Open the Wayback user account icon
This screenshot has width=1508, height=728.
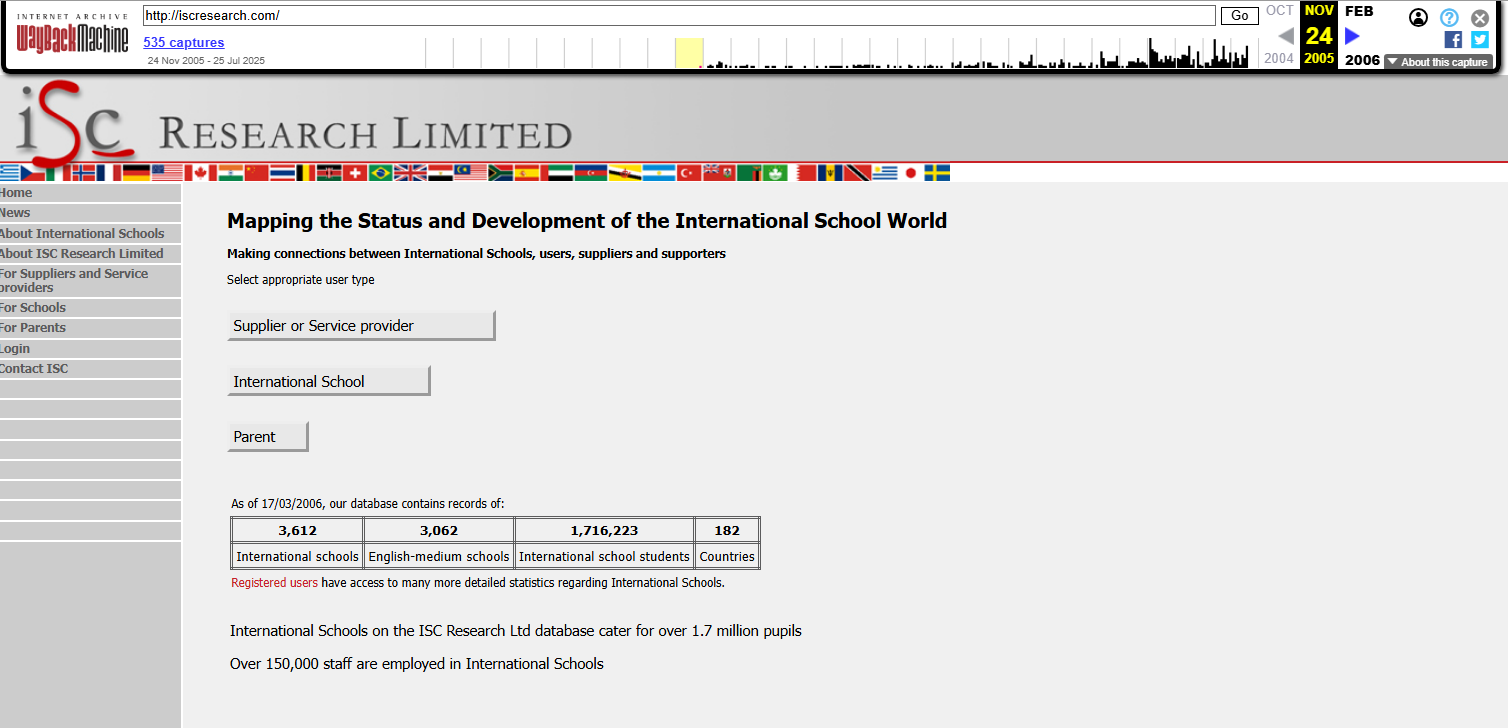coord(1418,17)
